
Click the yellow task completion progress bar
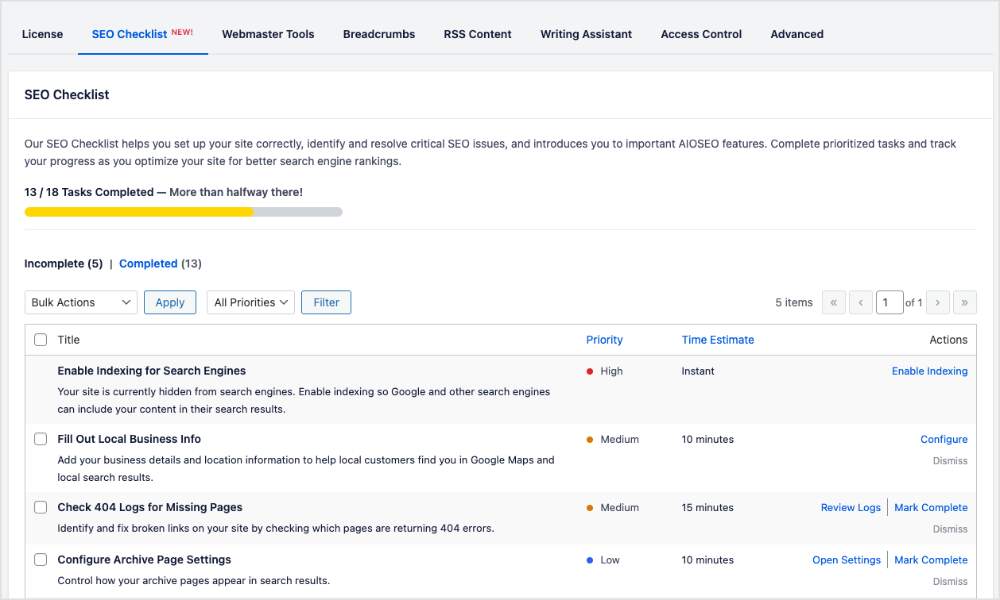[x=140, y=212]
